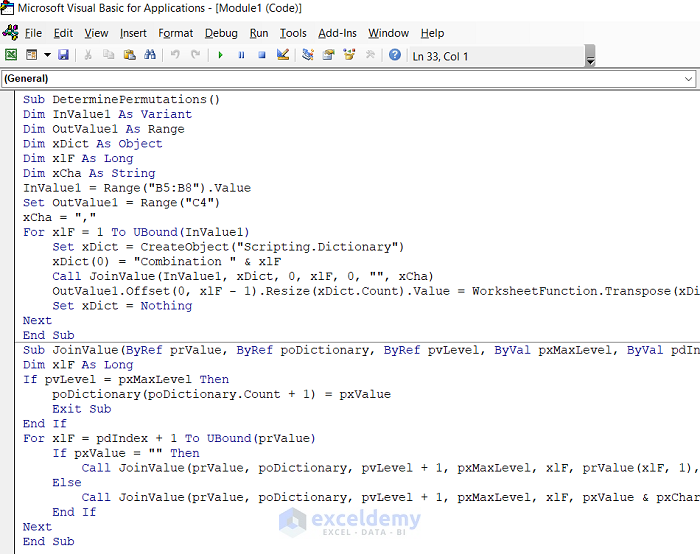
Task: Click the 'If pxValue = "" Then' line
Action: pos(126,453)
